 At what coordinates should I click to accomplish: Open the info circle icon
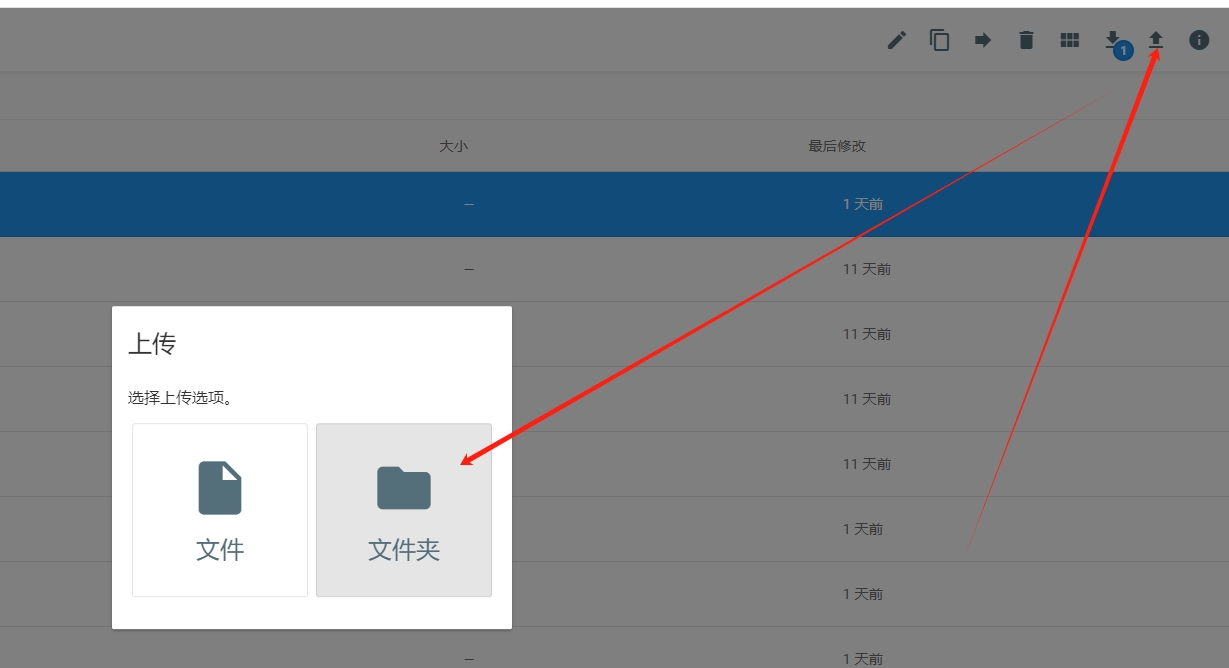tap(1199, 40)
